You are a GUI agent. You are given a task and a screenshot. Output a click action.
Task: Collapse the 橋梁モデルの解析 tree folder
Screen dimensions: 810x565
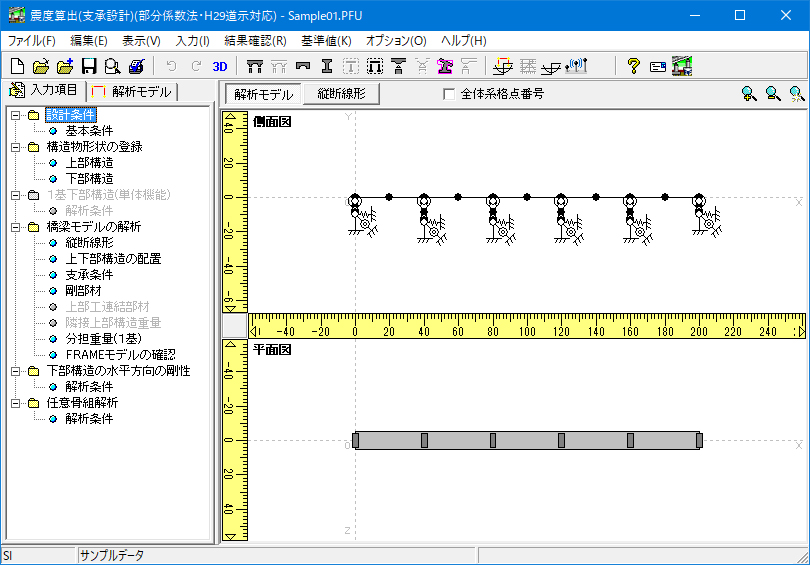(15, 227)
